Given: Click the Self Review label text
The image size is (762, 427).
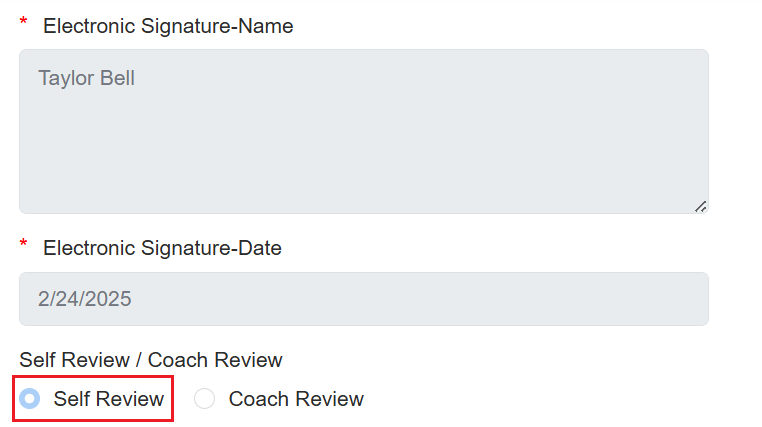Looking at the screenshot, I should pos(109,399).
